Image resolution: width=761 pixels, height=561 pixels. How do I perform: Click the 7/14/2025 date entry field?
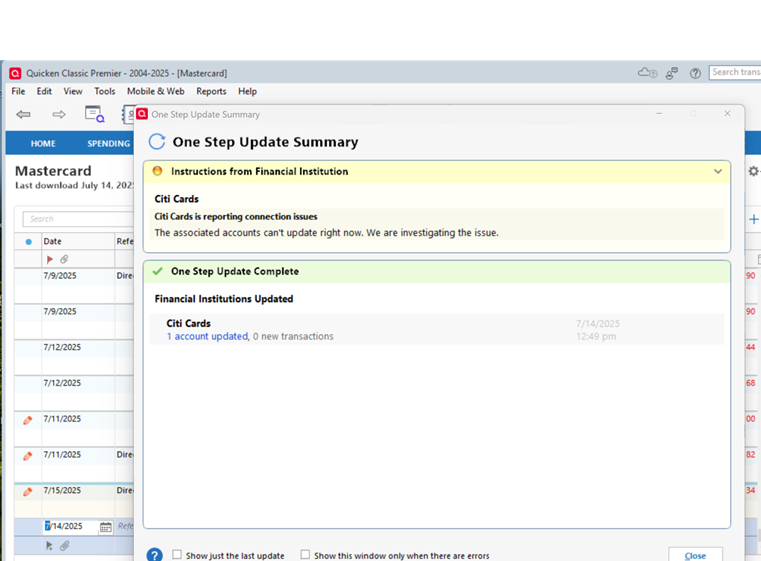coord(71,527)
